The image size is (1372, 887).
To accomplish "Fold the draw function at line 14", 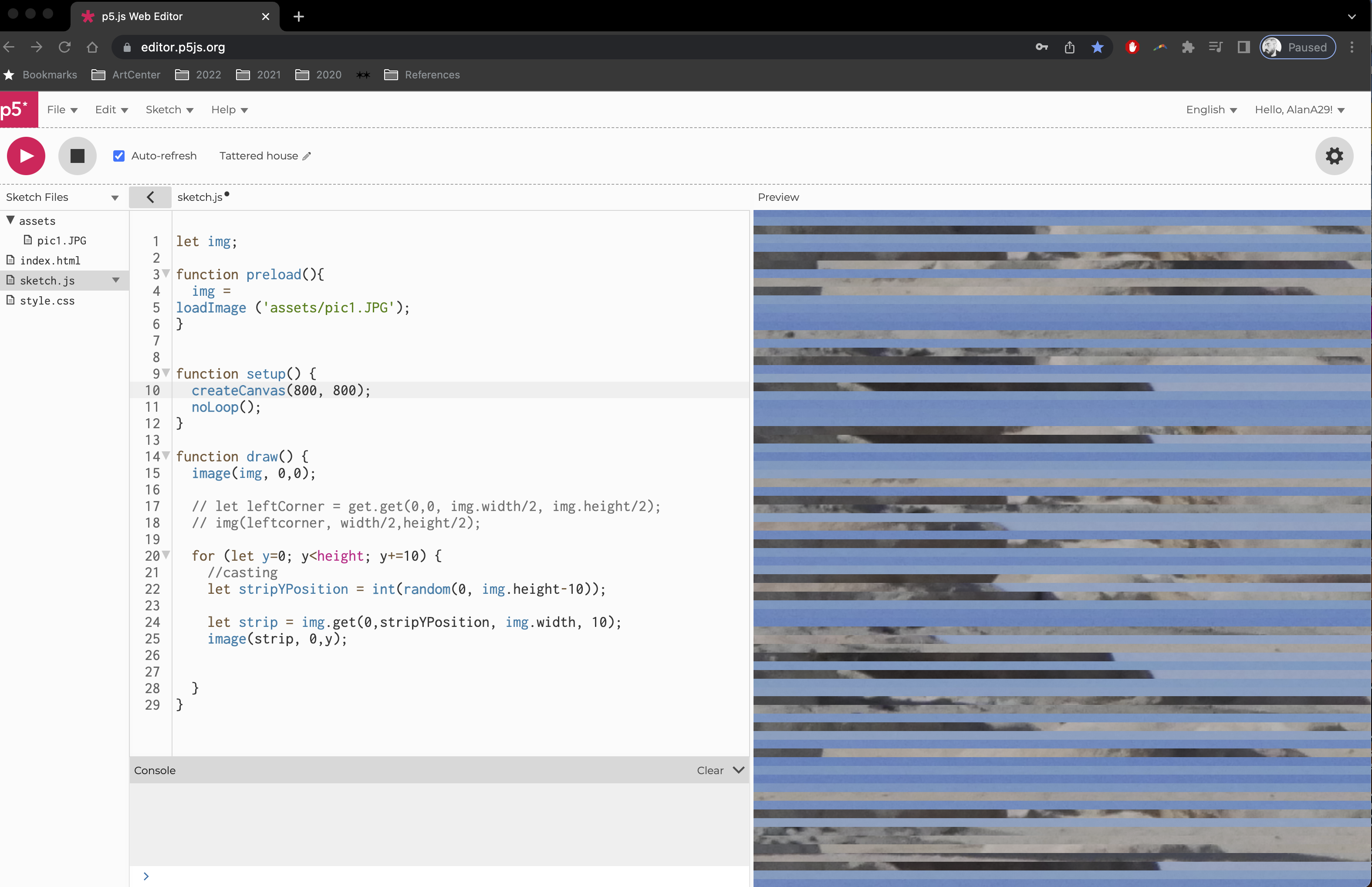I will 166,456.
